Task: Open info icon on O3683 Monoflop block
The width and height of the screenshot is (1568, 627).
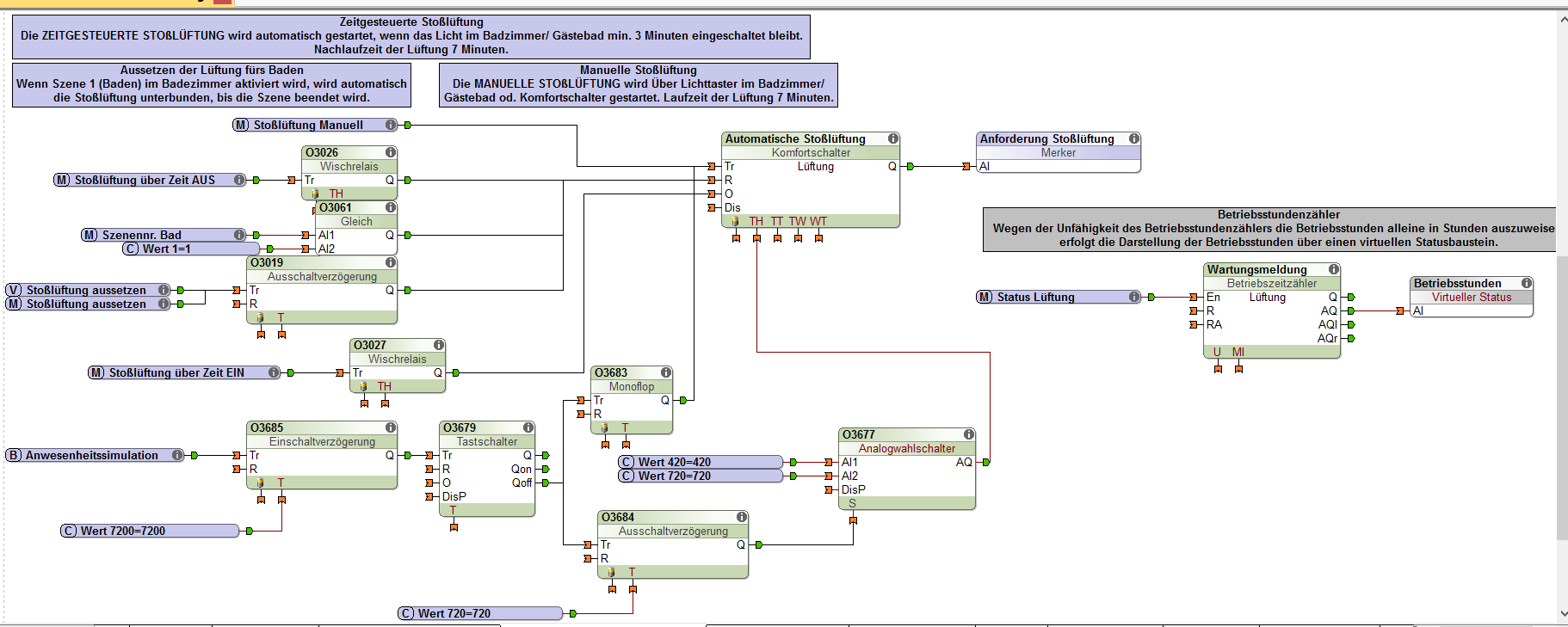Action: click(x=666, y=372)
